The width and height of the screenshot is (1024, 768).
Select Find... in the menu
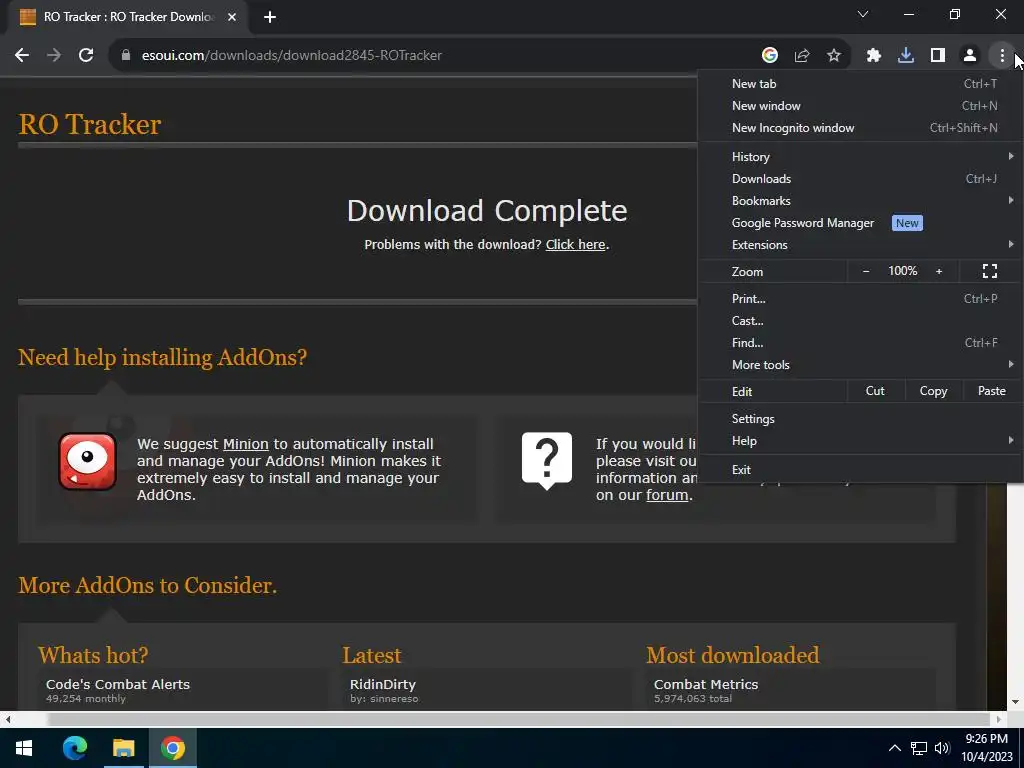pos(861,343)
